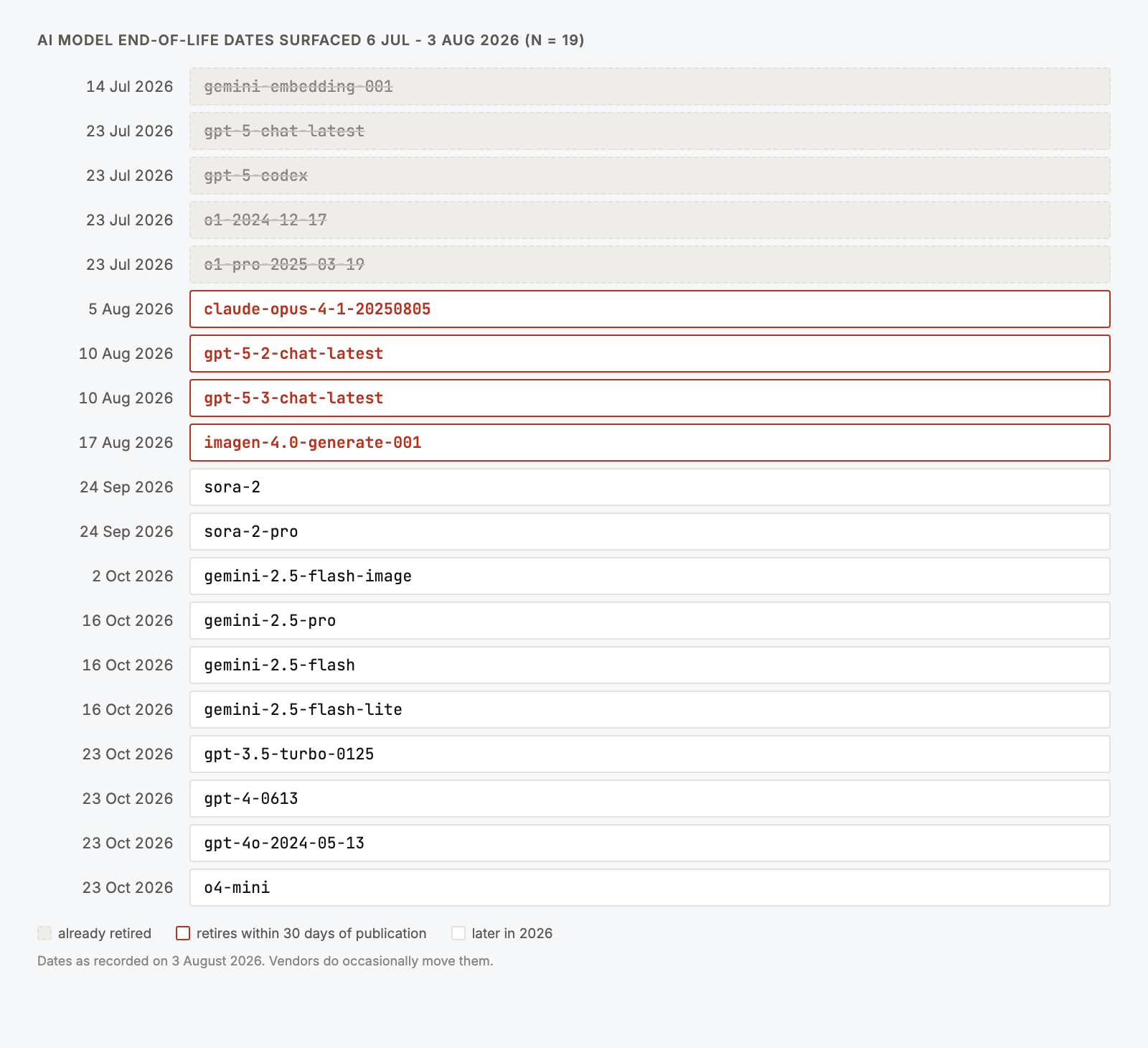Click the date beside o1-pro-2025-03-19
Image resolution: width=1148 pixels, height=1048 pixels.
130,265
